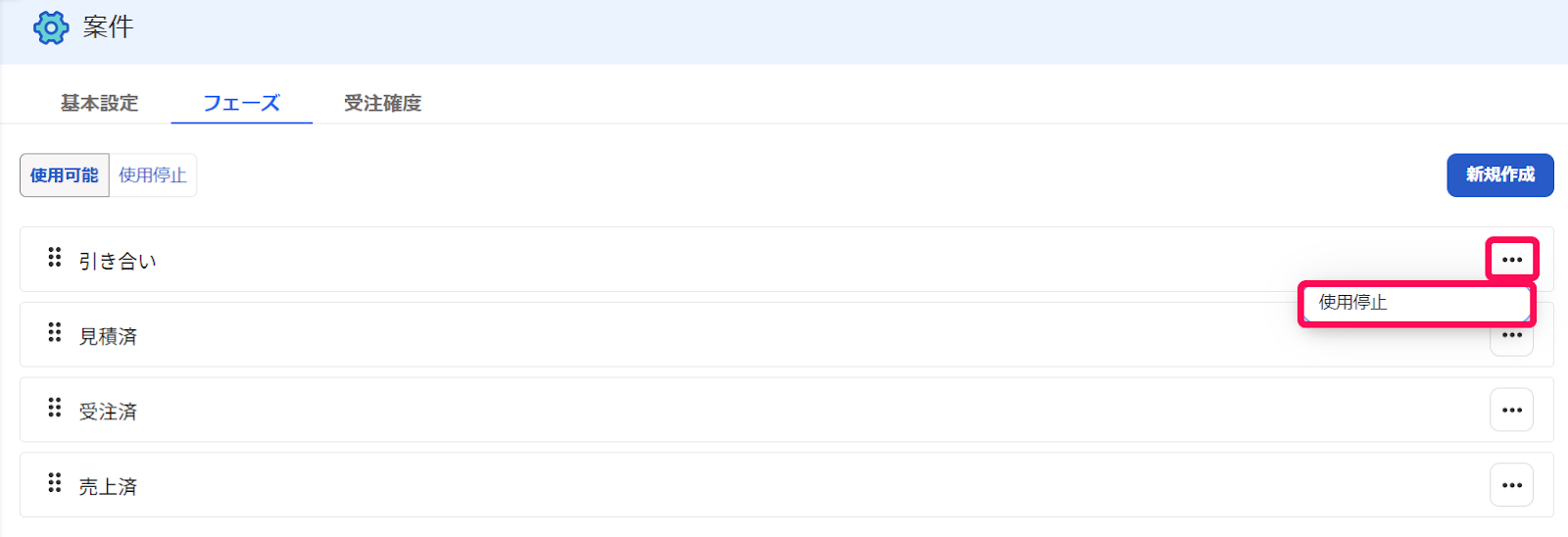Go to the 基本設定 tab
This screenshot has height=537, width=1568.
pyautogui.click(x=100, y=103)
